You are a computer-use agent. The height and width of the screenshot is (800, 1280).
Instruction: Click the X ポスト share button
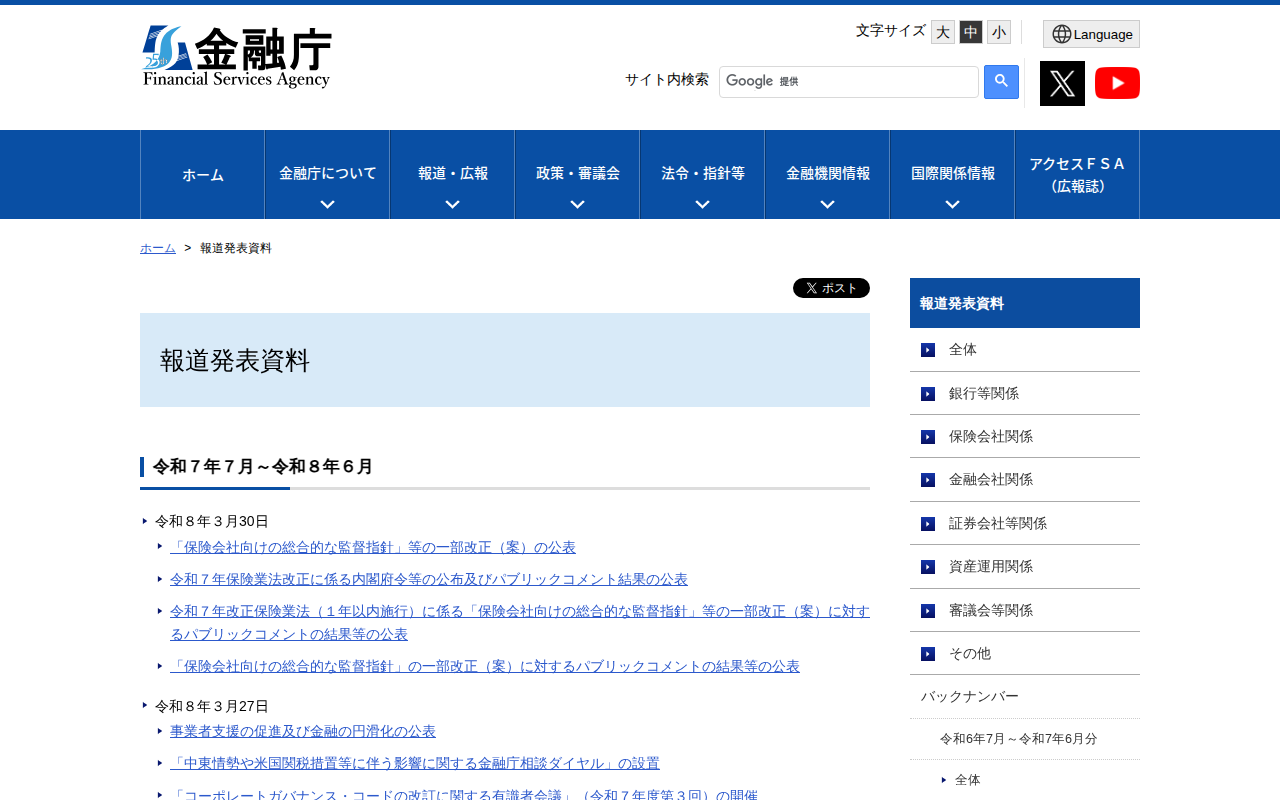[x=831, y=288]
